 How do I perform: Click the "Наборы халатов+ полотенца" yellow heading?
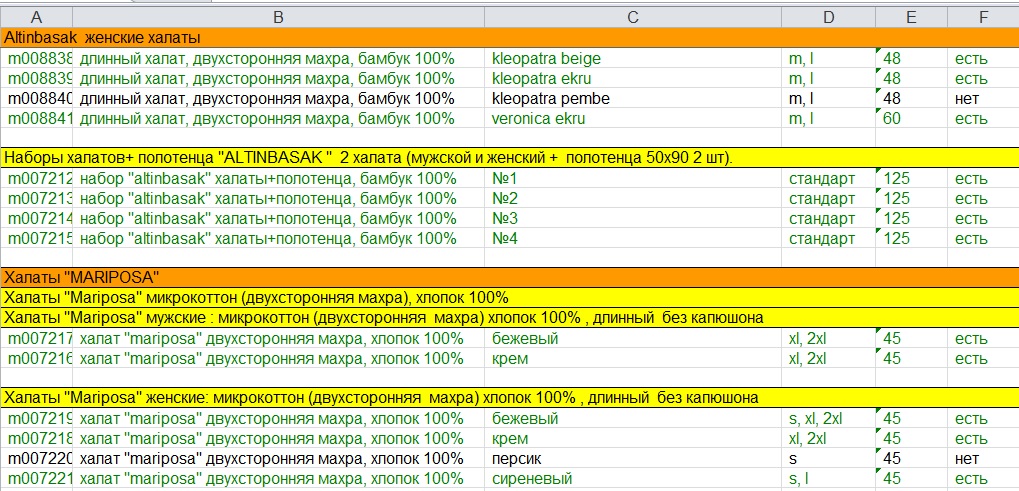[x=510, y=158]
